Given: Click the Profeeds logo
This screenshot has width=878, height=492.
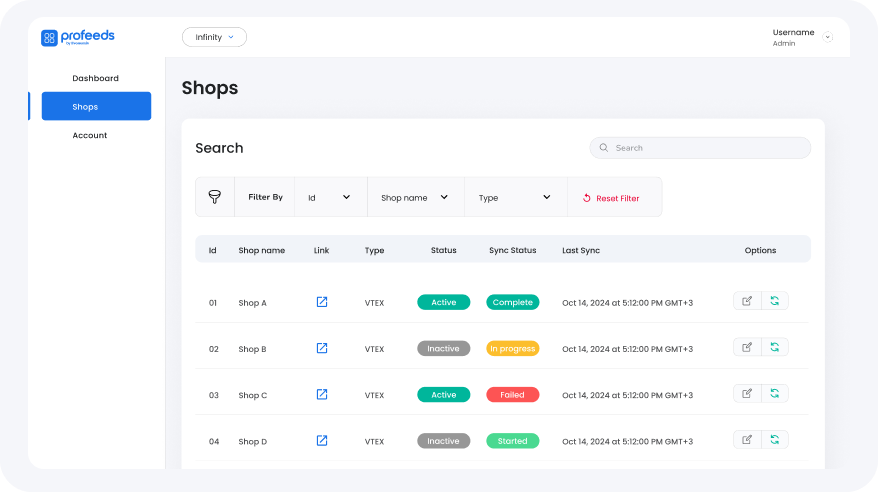Looking at the screenshot, I should click(78, 37).
